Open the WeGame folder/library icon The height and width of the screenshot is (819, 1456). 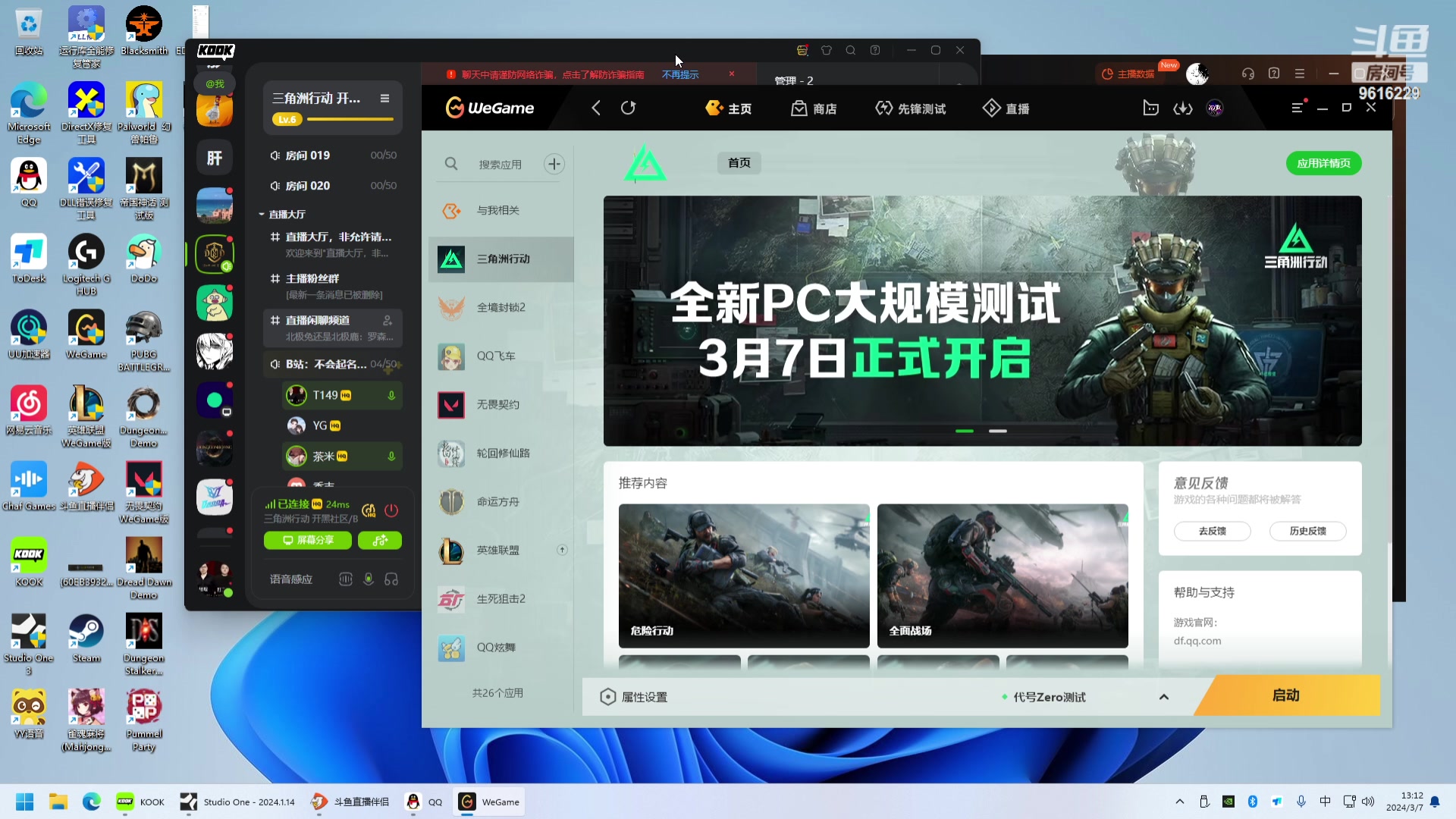[x=1150, y=108]
